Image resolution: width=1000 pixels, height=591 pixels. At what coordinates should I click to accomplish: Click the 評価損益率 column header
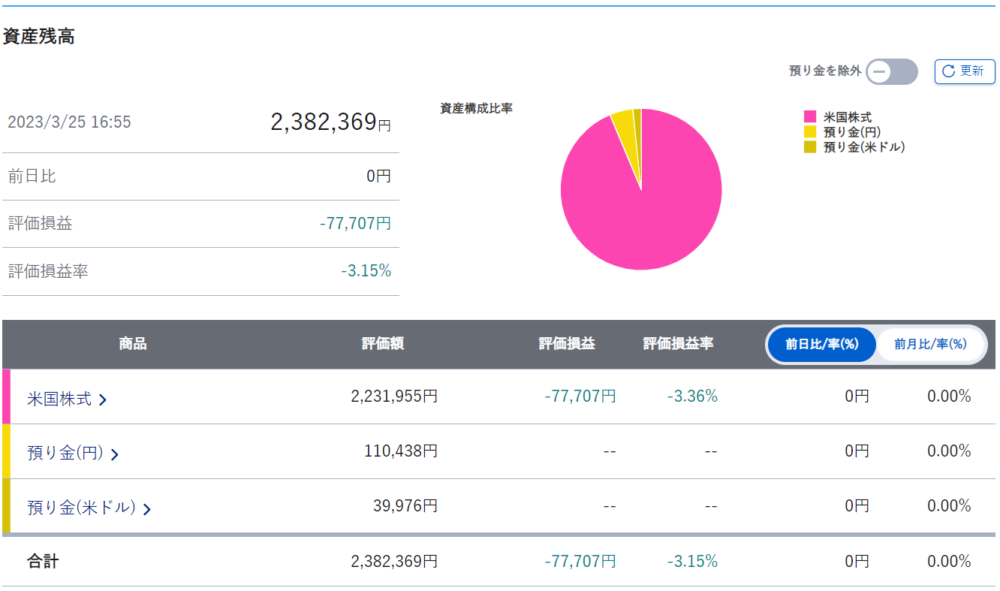[677, 344]
